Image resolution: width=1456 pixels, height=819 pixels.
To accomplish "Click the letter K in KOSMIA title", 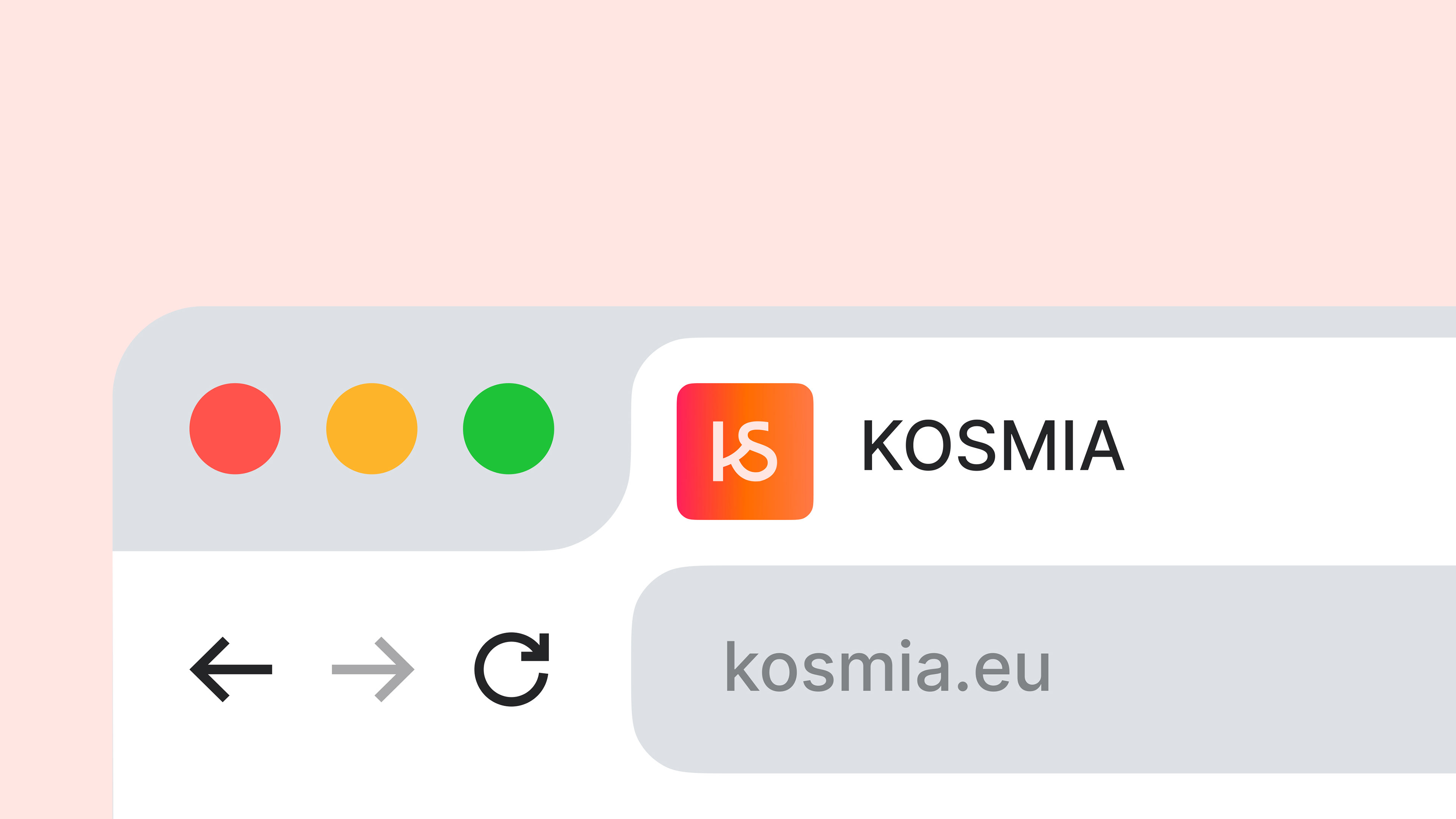I will point(882,445).
